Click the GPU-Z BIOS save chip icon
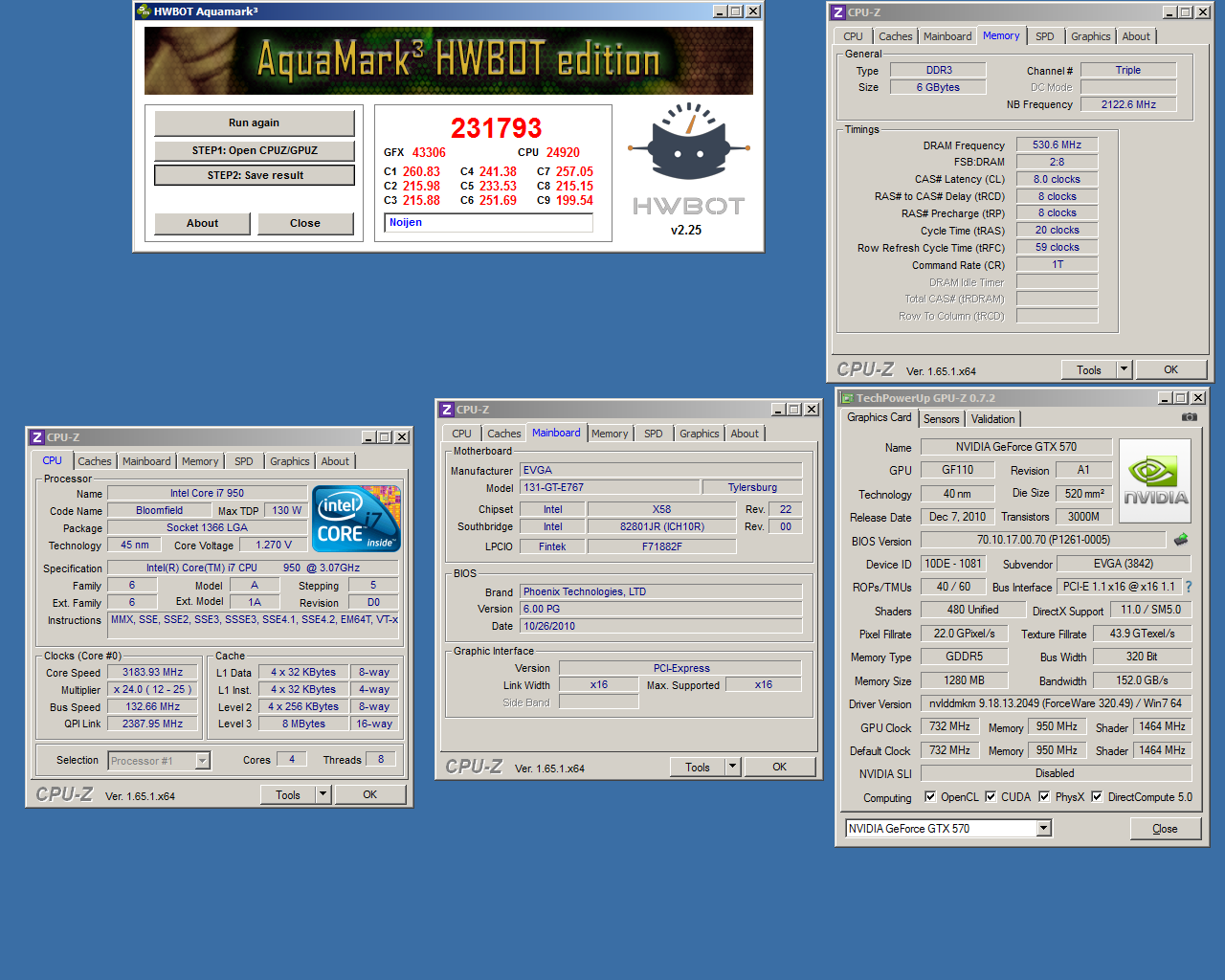 point(1181,540)
